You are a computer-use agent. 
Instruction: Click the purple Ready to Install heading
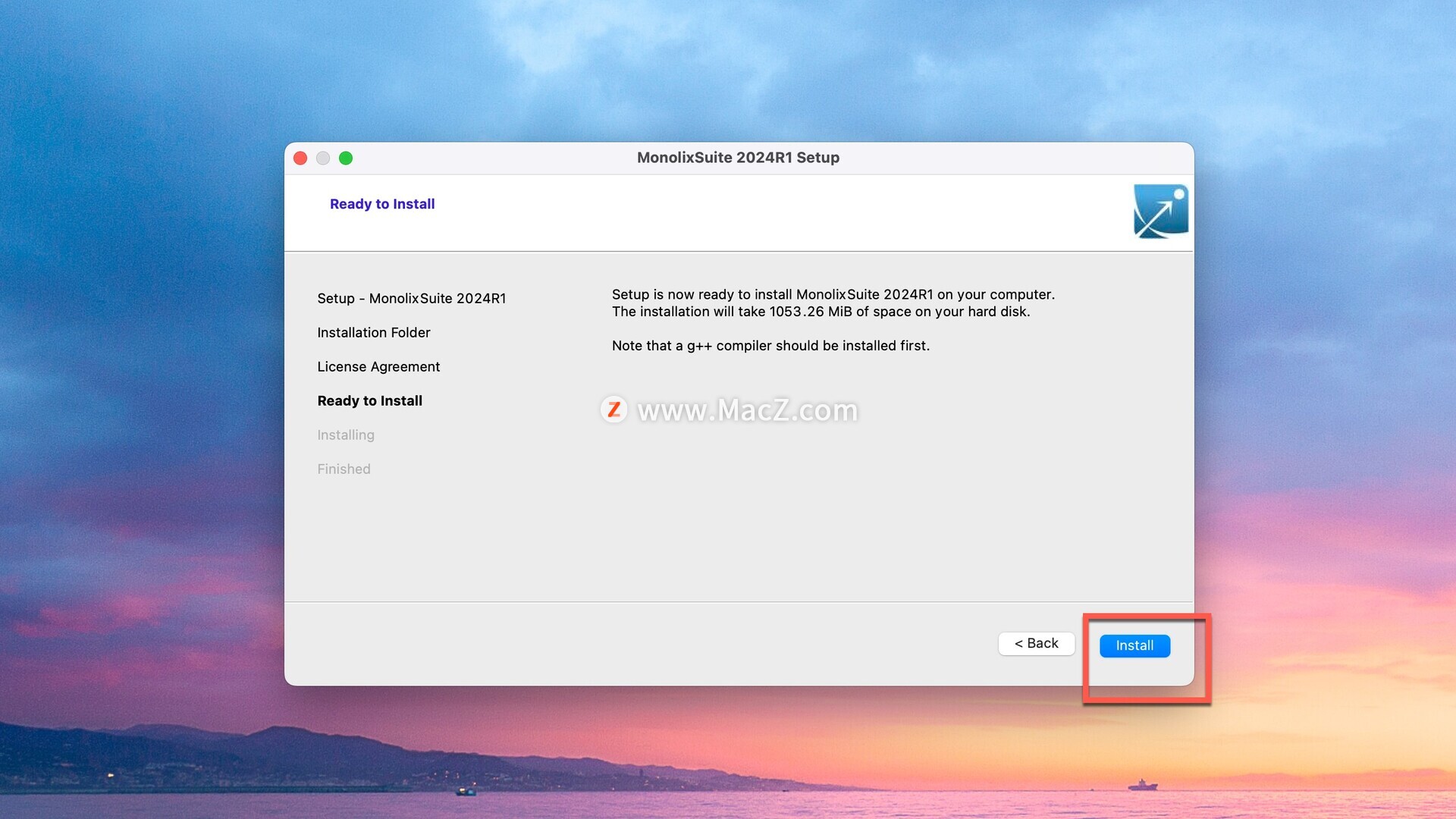pyautogui.click(x=382, y=204)
